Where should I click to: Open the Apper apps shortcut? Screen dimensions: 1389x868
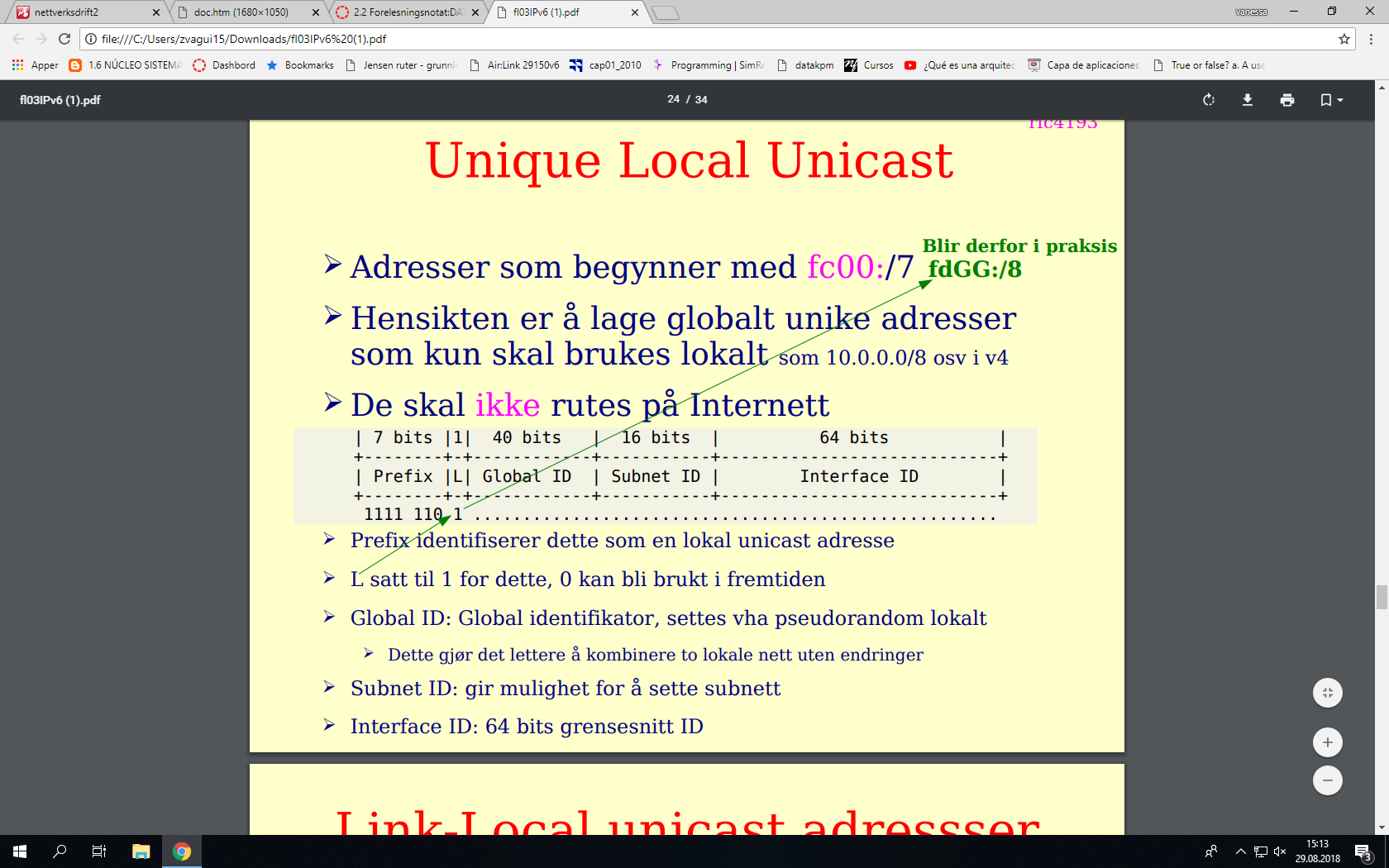point(36,65)
